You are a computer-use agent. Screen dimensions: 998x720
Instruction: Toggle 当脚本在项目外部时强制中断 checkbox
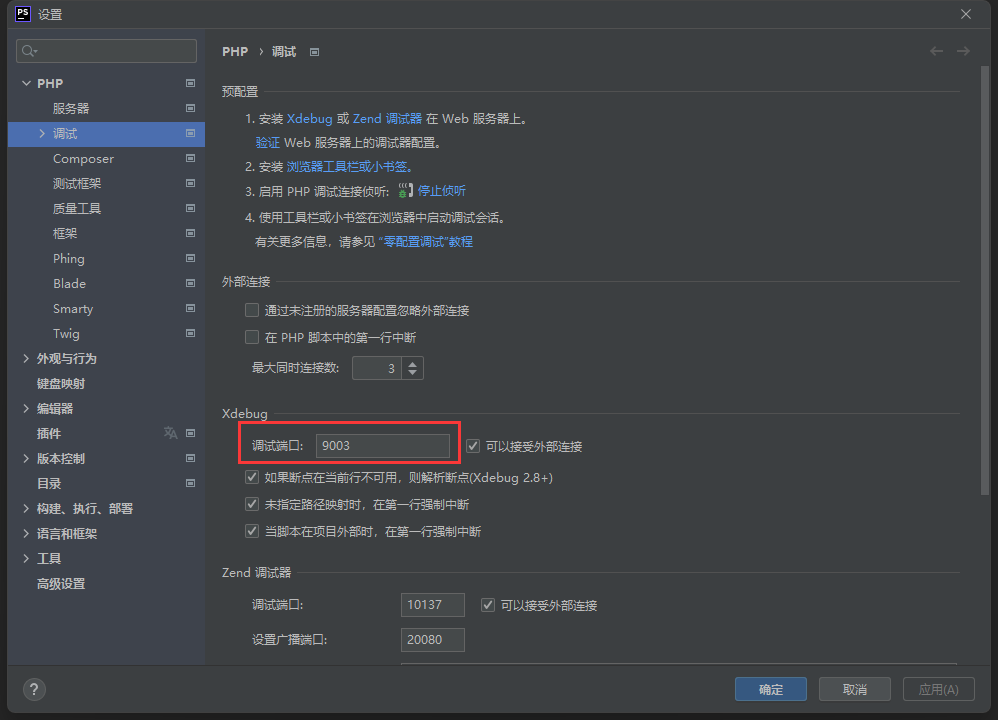(x=252, y=531)
